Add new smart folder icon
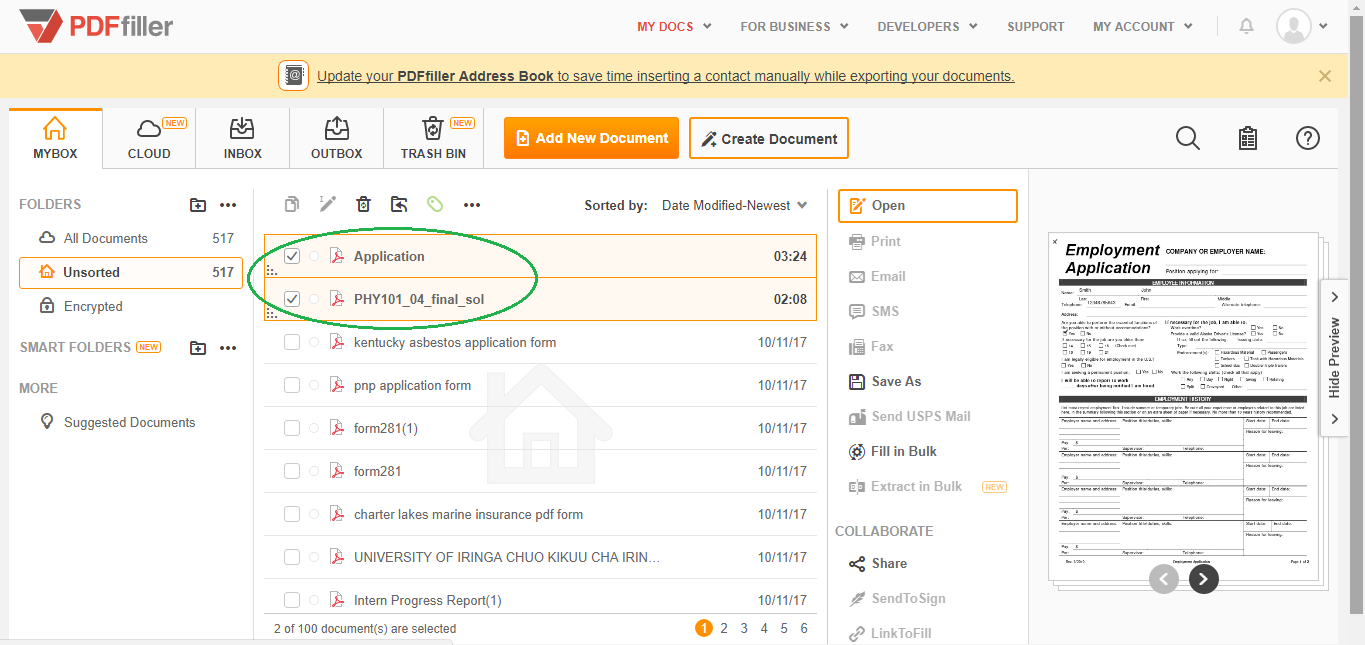1365x645 pixels. 198,348
